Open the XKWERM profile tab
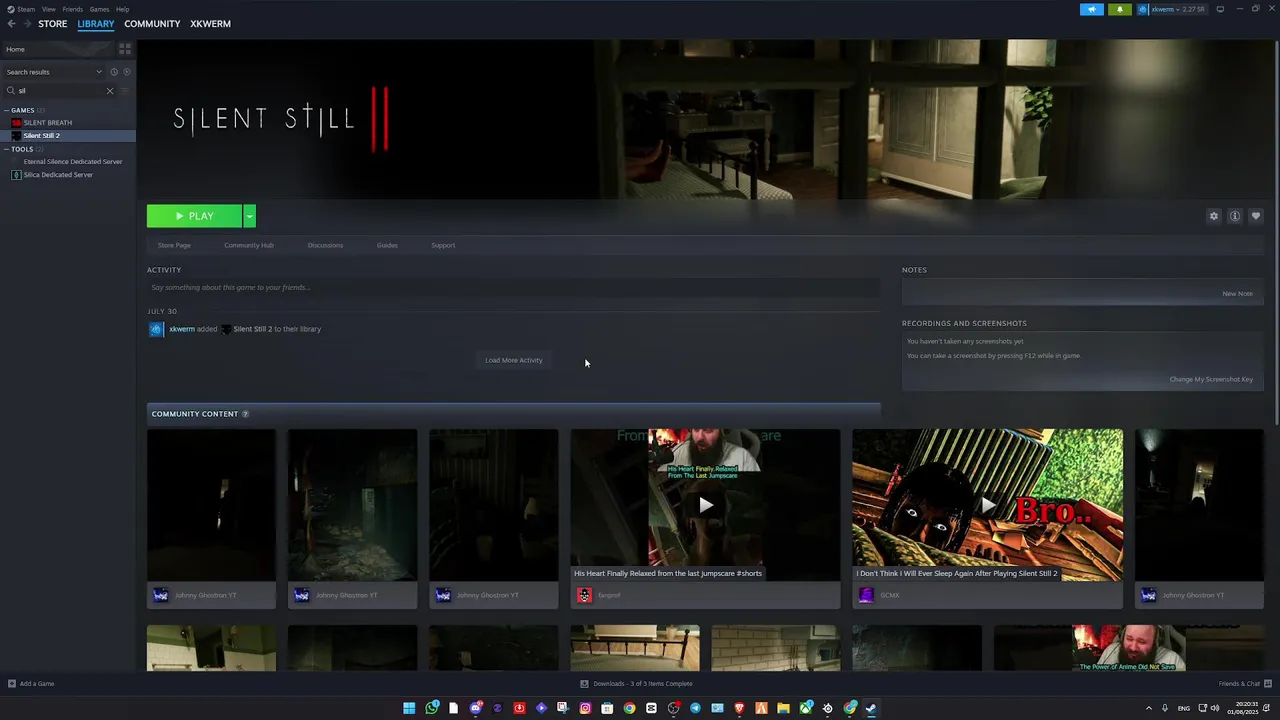 point(210,24)
